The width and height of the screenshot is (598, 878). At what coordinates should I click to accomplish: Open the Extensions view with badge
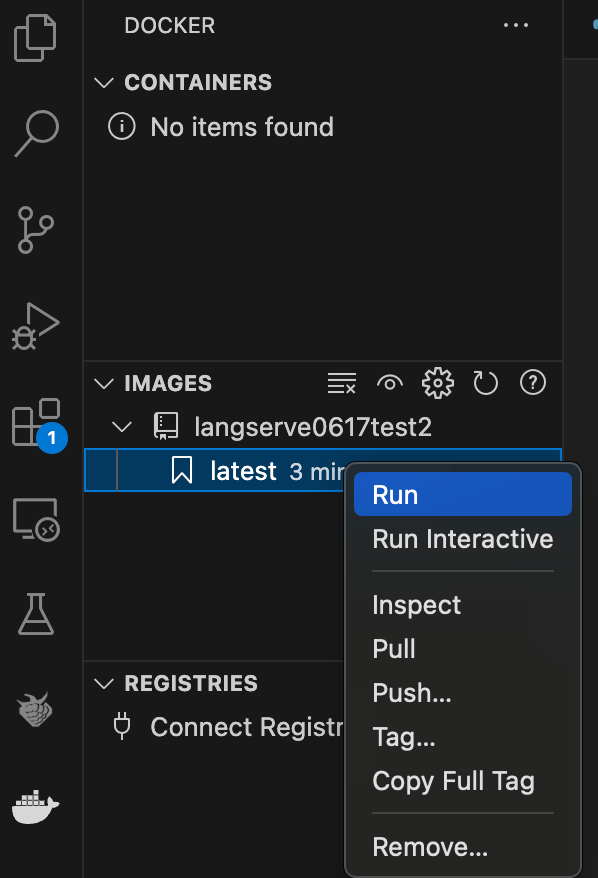(39, 424)
